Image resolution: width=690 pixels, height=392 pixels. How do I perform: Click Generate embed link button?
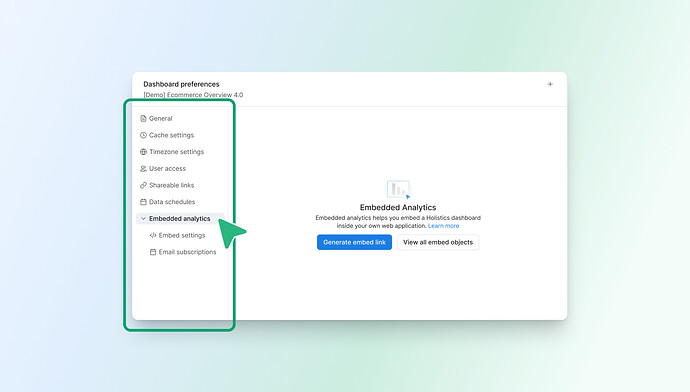pyautogui.click(x=354, y=242)
